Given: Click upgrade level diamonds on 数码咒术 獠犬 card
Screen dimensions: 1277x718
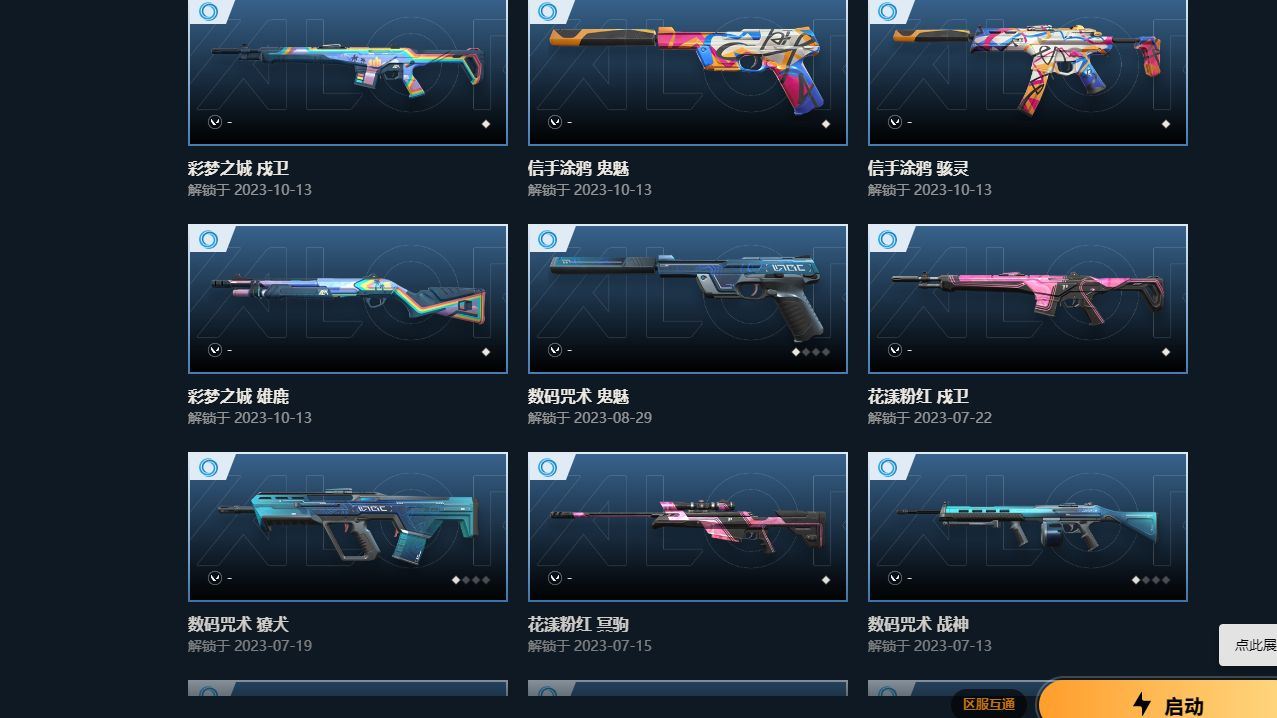Looking at the screenshot, I should (470, 580).
